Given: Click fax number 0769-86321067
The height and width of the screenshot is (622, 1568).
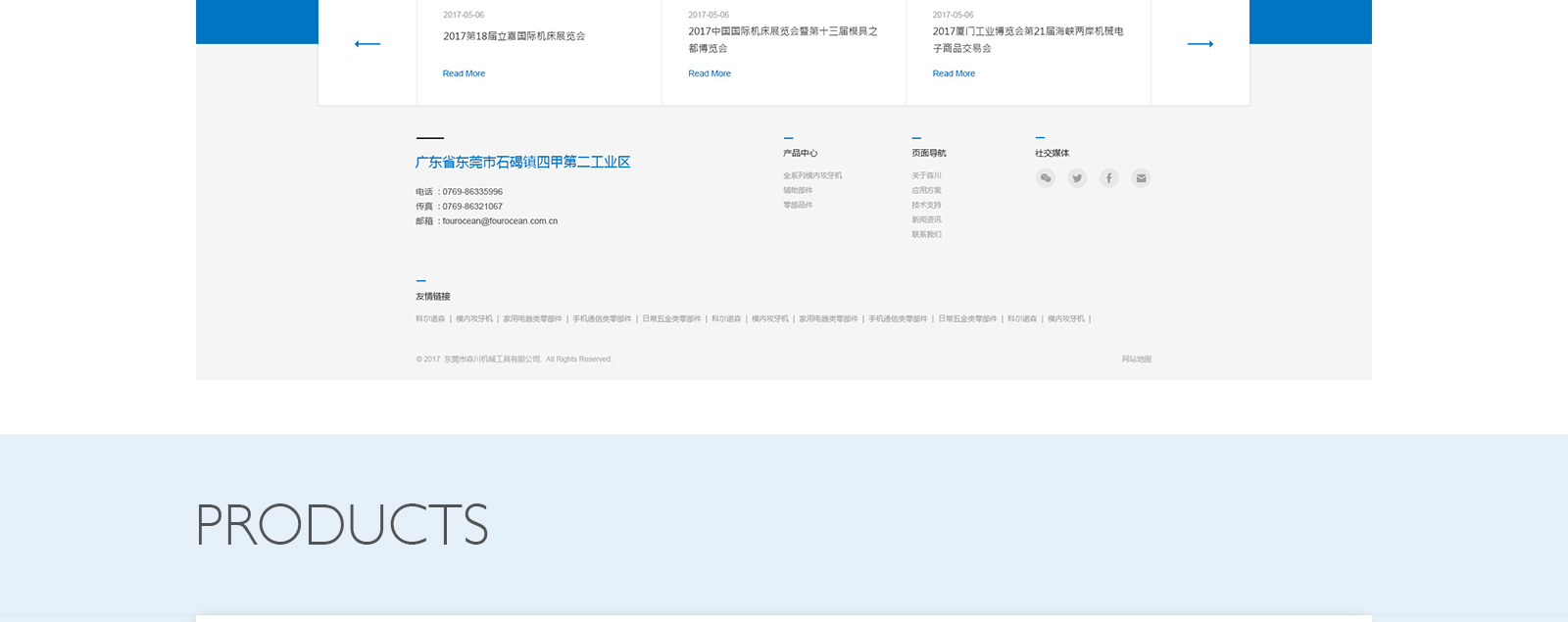Looking at the screenshot, I should point(472,207).
